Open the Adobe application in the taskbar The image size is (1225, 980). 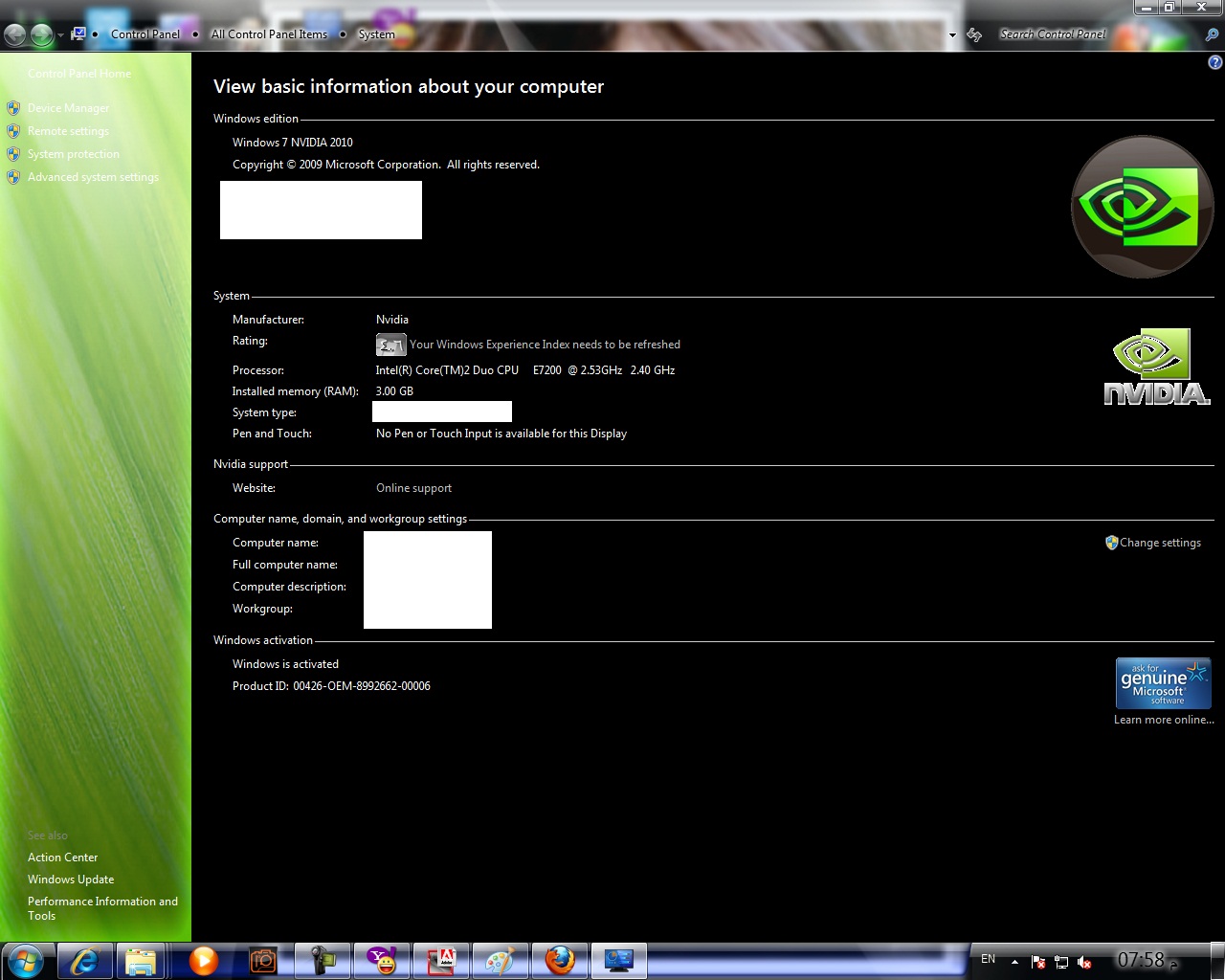click(441, 960)
